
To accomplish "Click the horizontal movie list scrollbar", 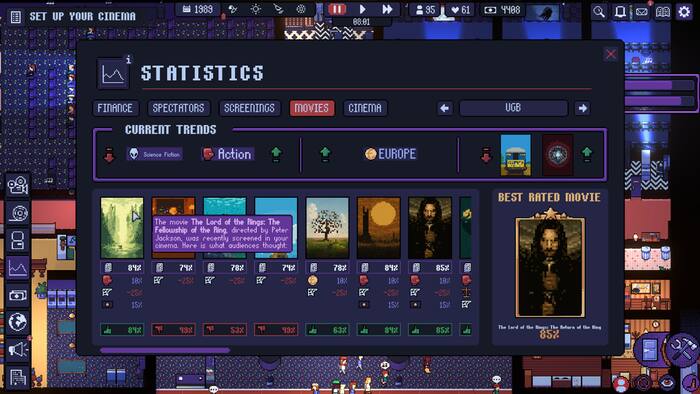I will coord(165,350).
